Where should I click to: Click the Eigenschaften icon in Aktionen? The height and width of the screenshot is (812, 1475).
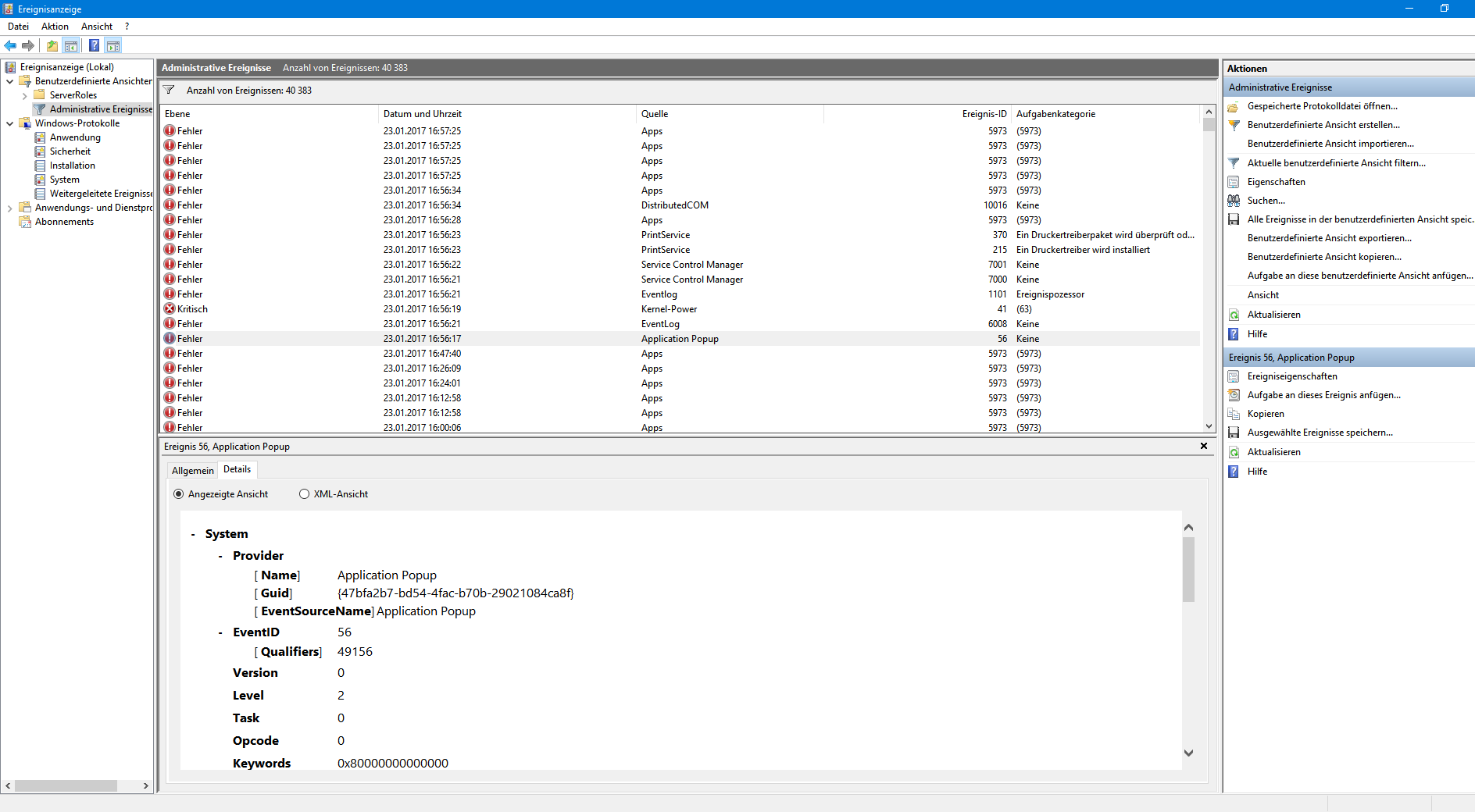(1234, 182)
